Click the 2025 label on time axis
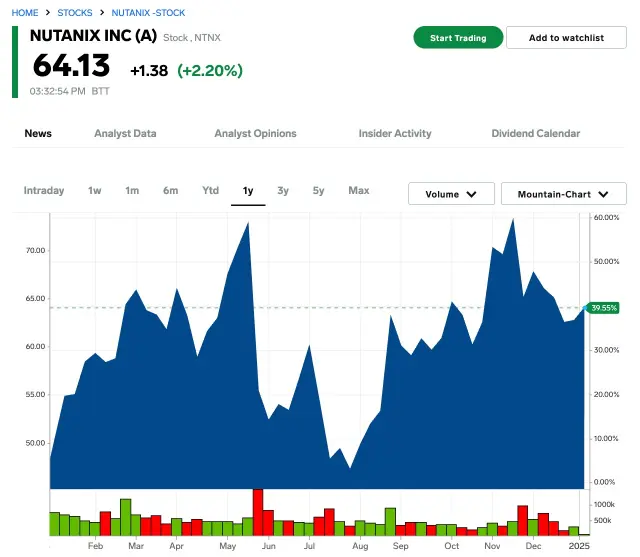The height and width of the screenshot is (557, 640). [579, 546]
